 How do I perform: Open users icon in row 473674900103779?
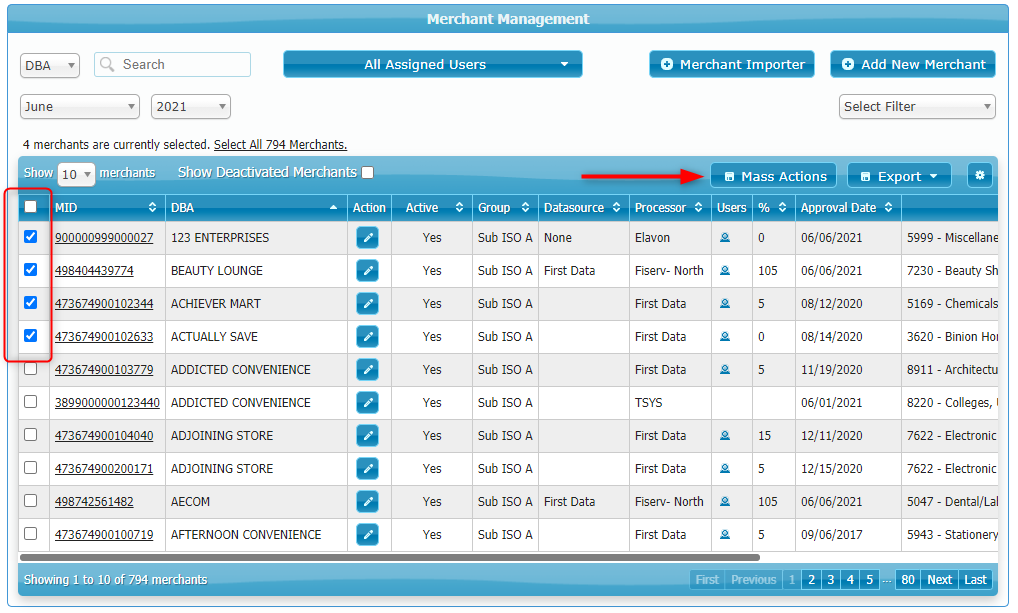point(725,369)
